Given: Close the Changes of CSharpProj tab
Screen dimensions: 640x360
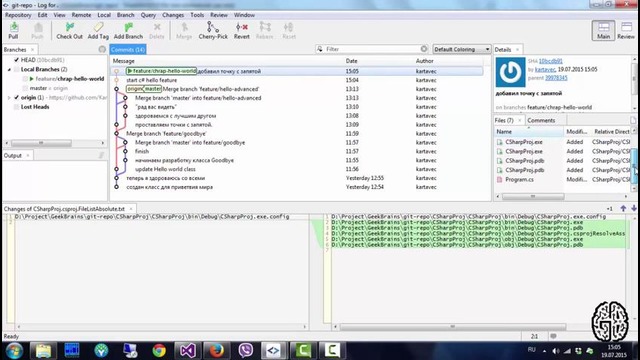Looking at the screenshot, I should pyautogui.click(x=131, y=209).
